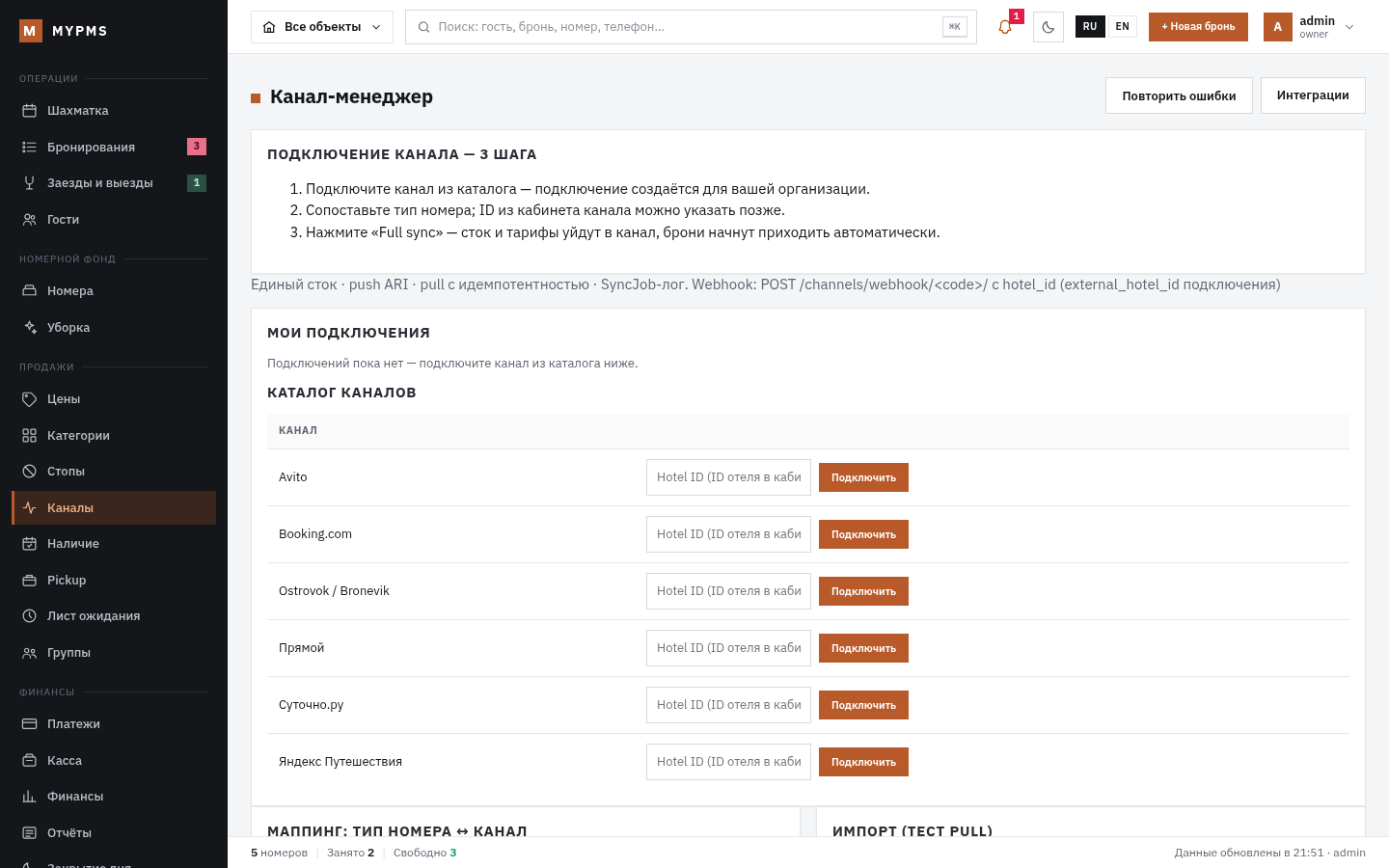Click the Уборка sparkle icon
Image resolution: width=1389 pixels, height=868 pixels.
point(30,328)
